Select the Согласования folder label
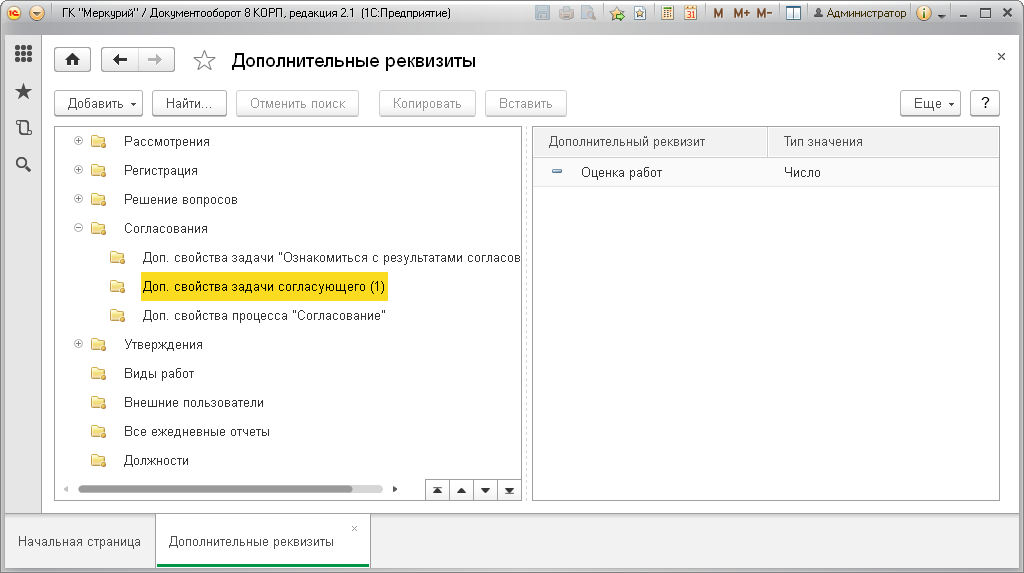The image size is (1024, 573). tap(166, 229)
